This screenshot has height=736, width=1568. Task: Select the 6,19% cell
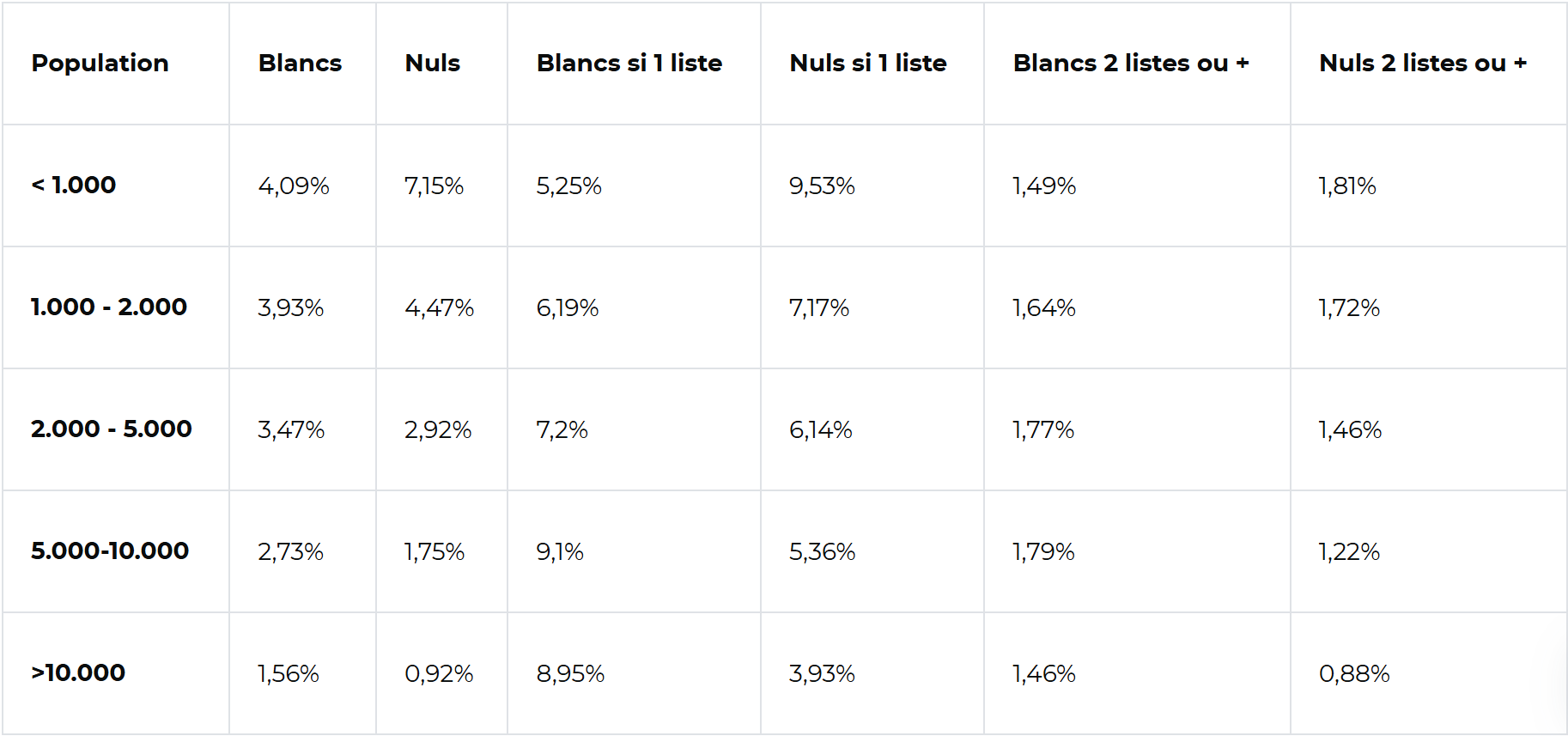pos(567,308)
